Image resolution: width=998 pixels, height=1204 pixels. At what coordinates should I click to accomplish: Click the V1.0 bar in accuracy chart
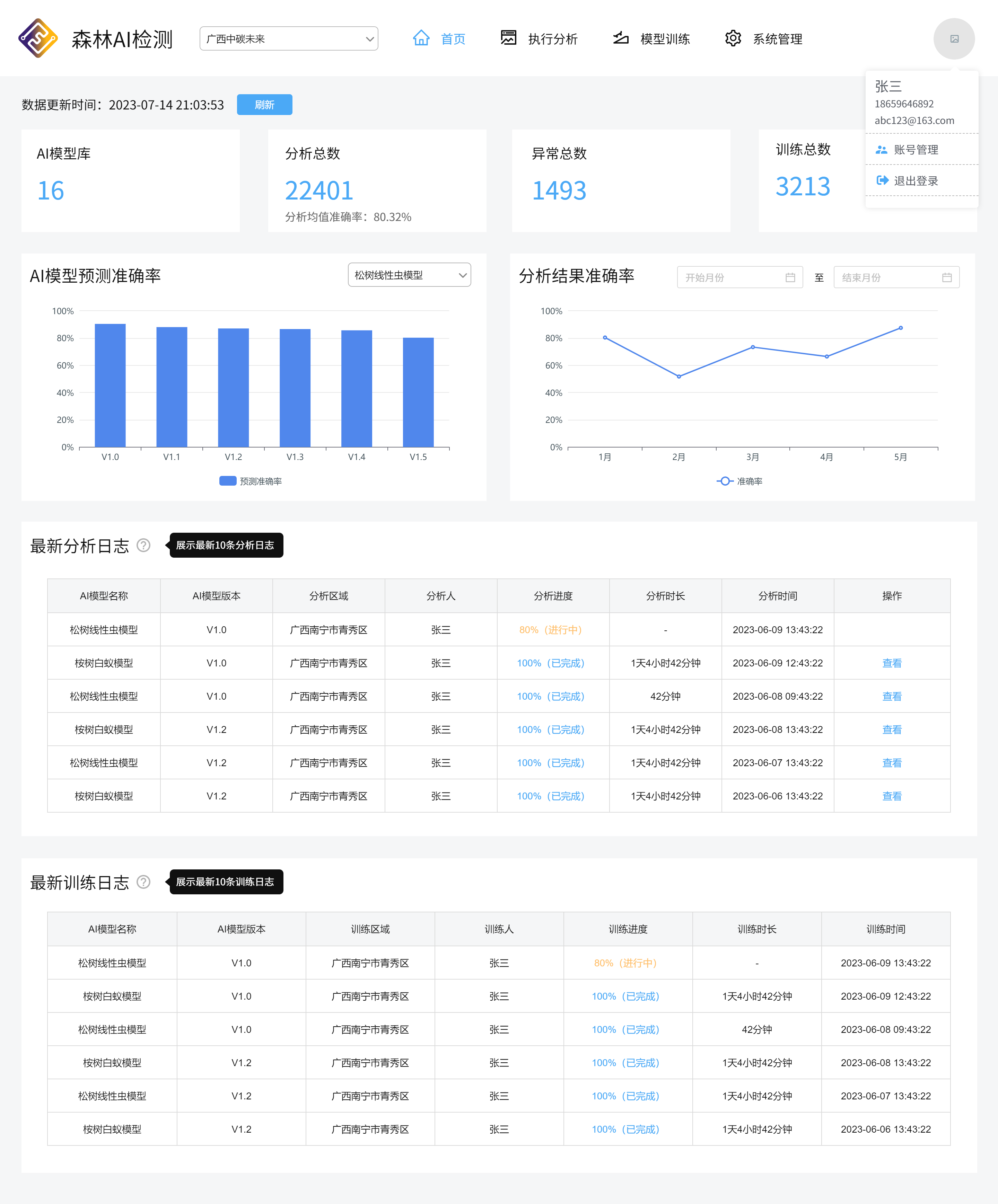(x=110, y=385)
